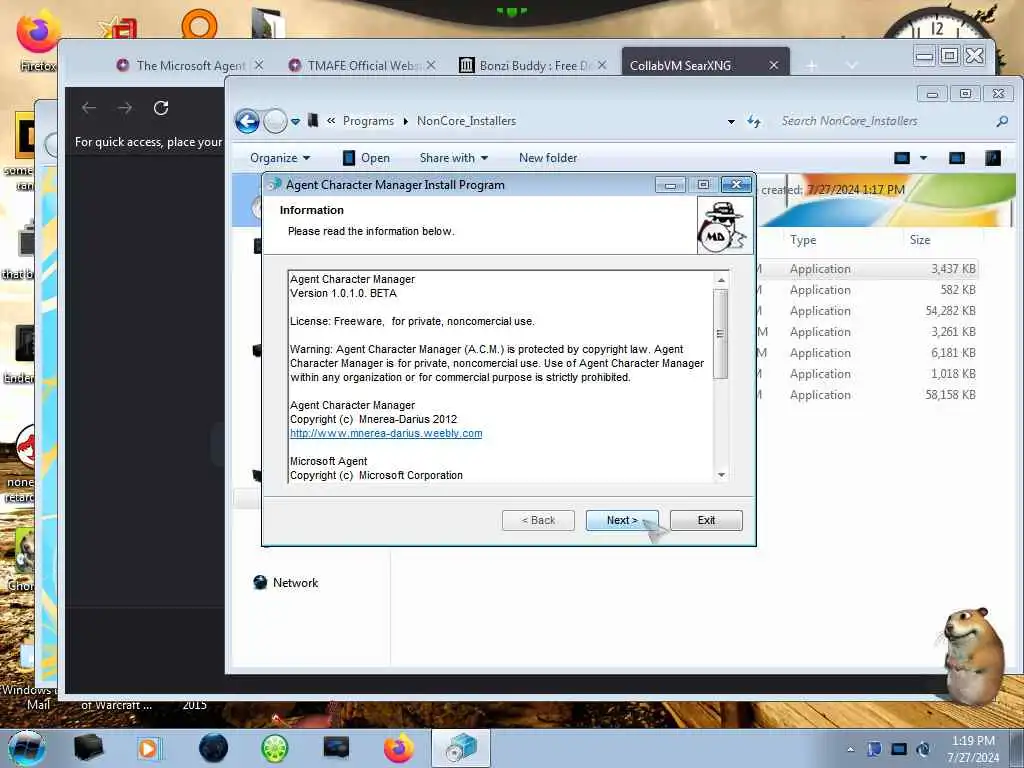Open the Organize menu
This screenshot has width=1024, height=768.
[280, 158]
